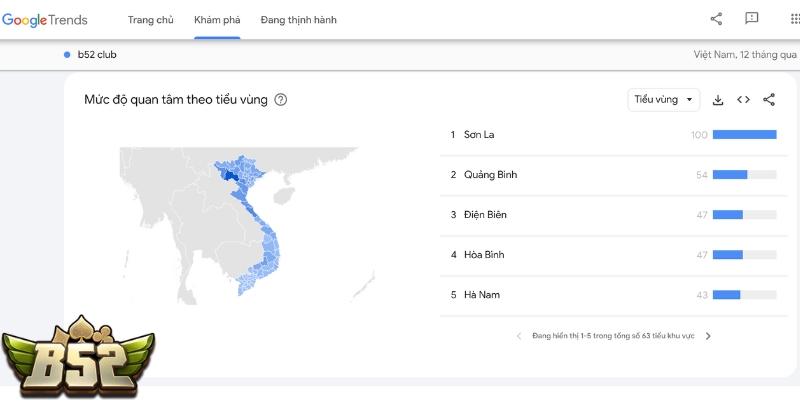
Task: Open the Tiểu vùng dropdown
Action: click(x=664, y=99)
